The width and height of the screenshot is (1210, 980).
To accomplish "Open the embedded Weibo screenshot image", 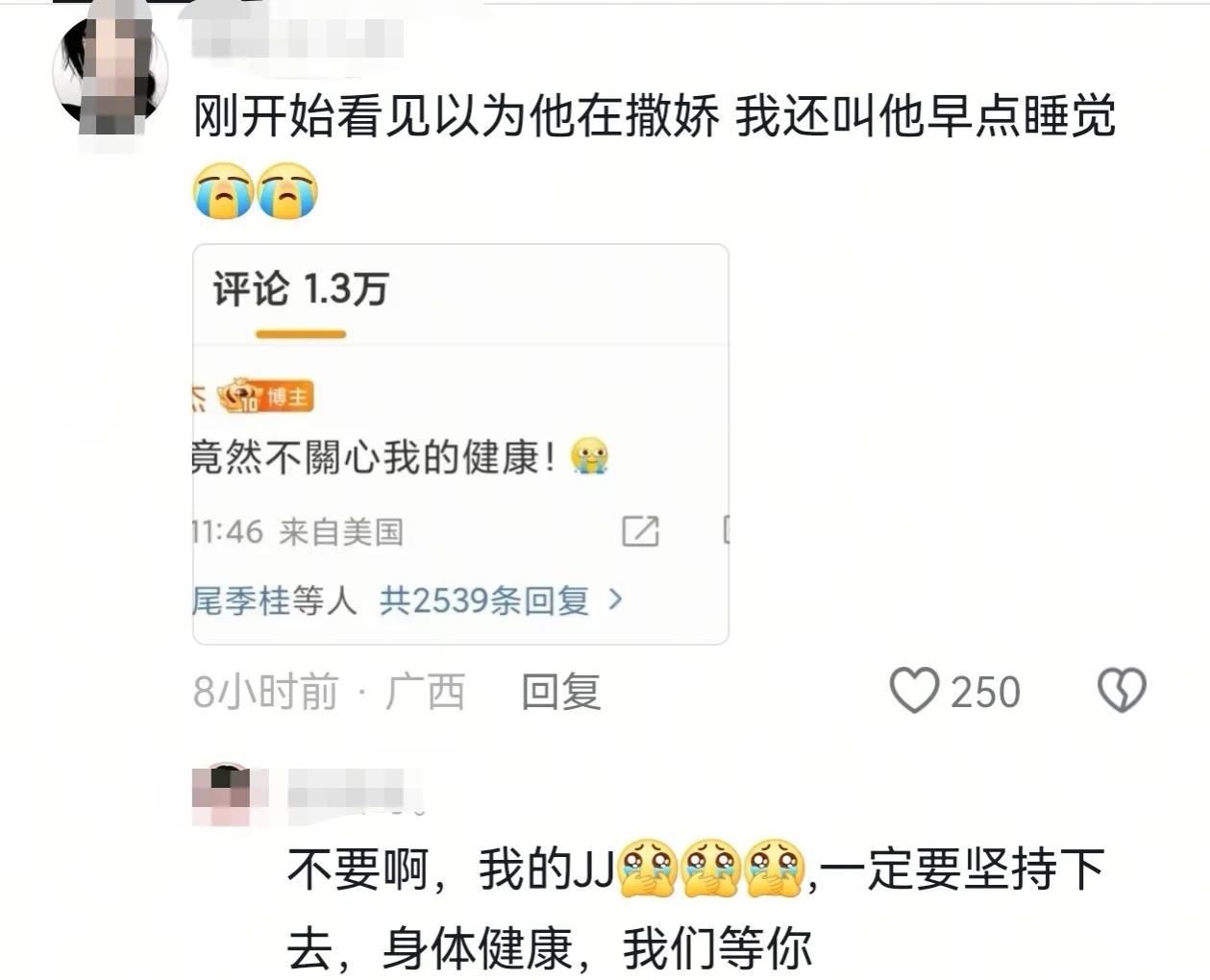I will (460, 444).
